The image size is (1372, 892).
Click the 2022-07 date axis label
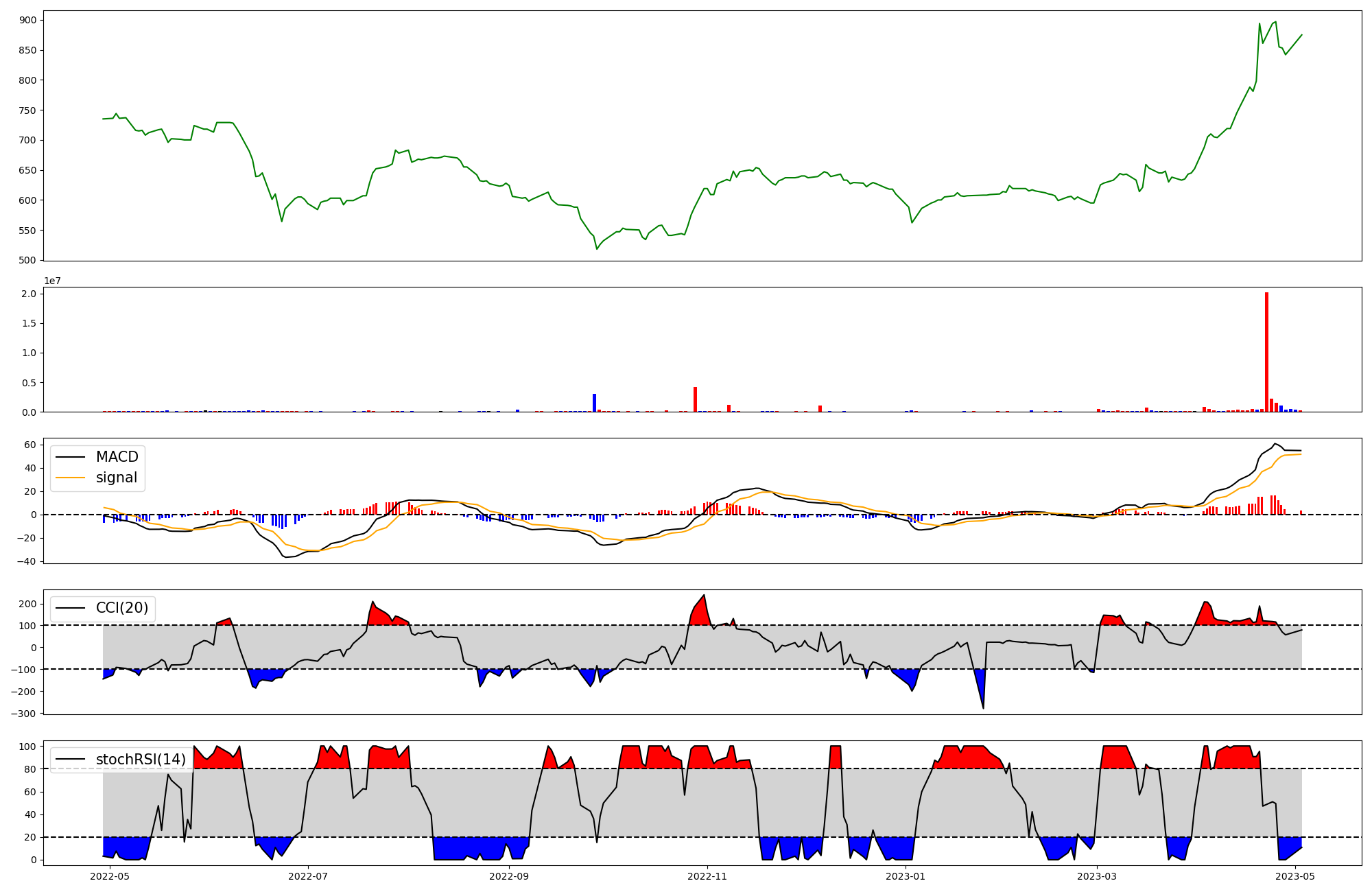coord(308,876)
